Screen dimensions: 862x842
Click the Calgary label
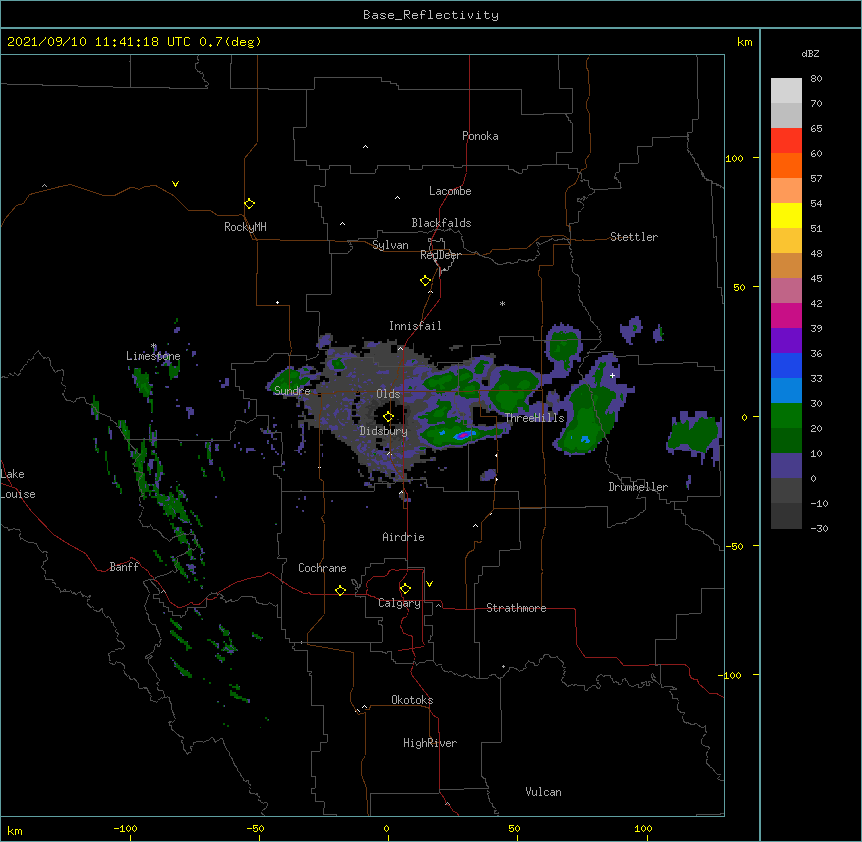coord(399,603)
